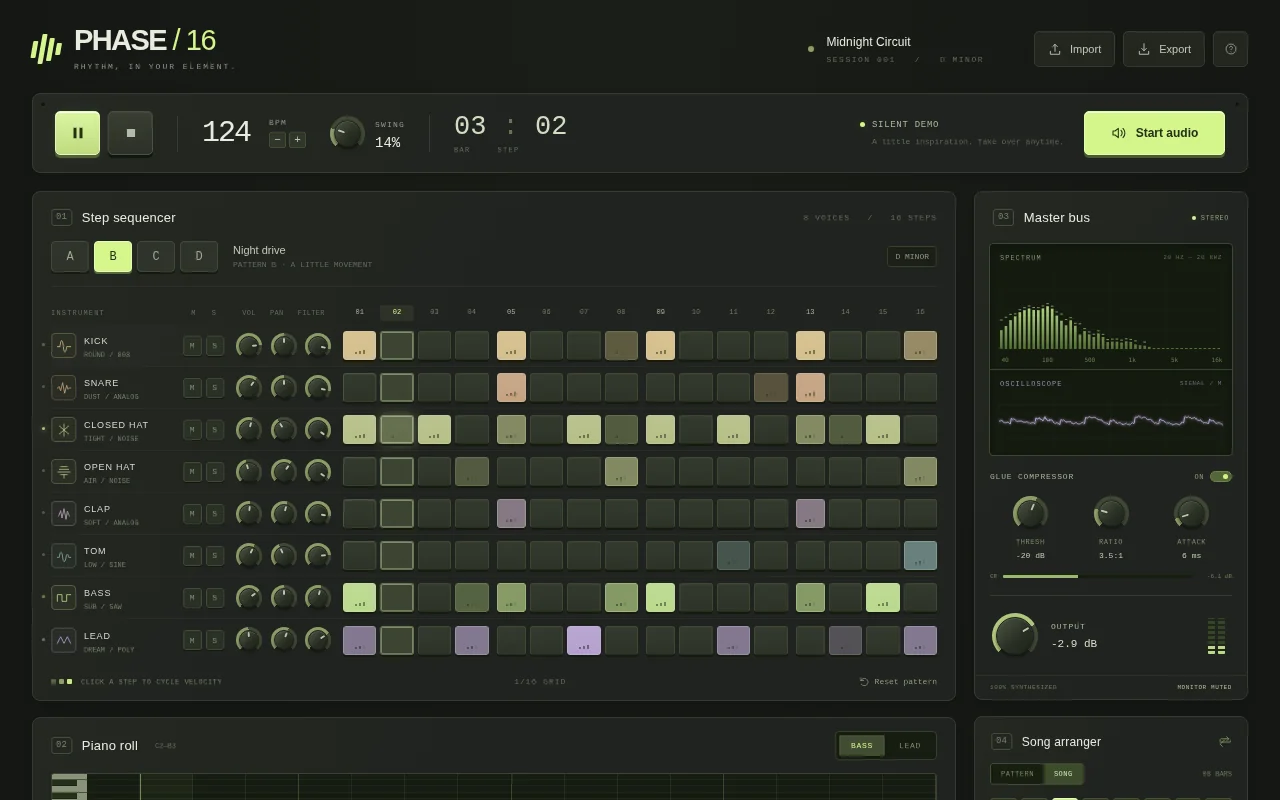Click the compressor Thresh knob

[x=1030, y=513]
